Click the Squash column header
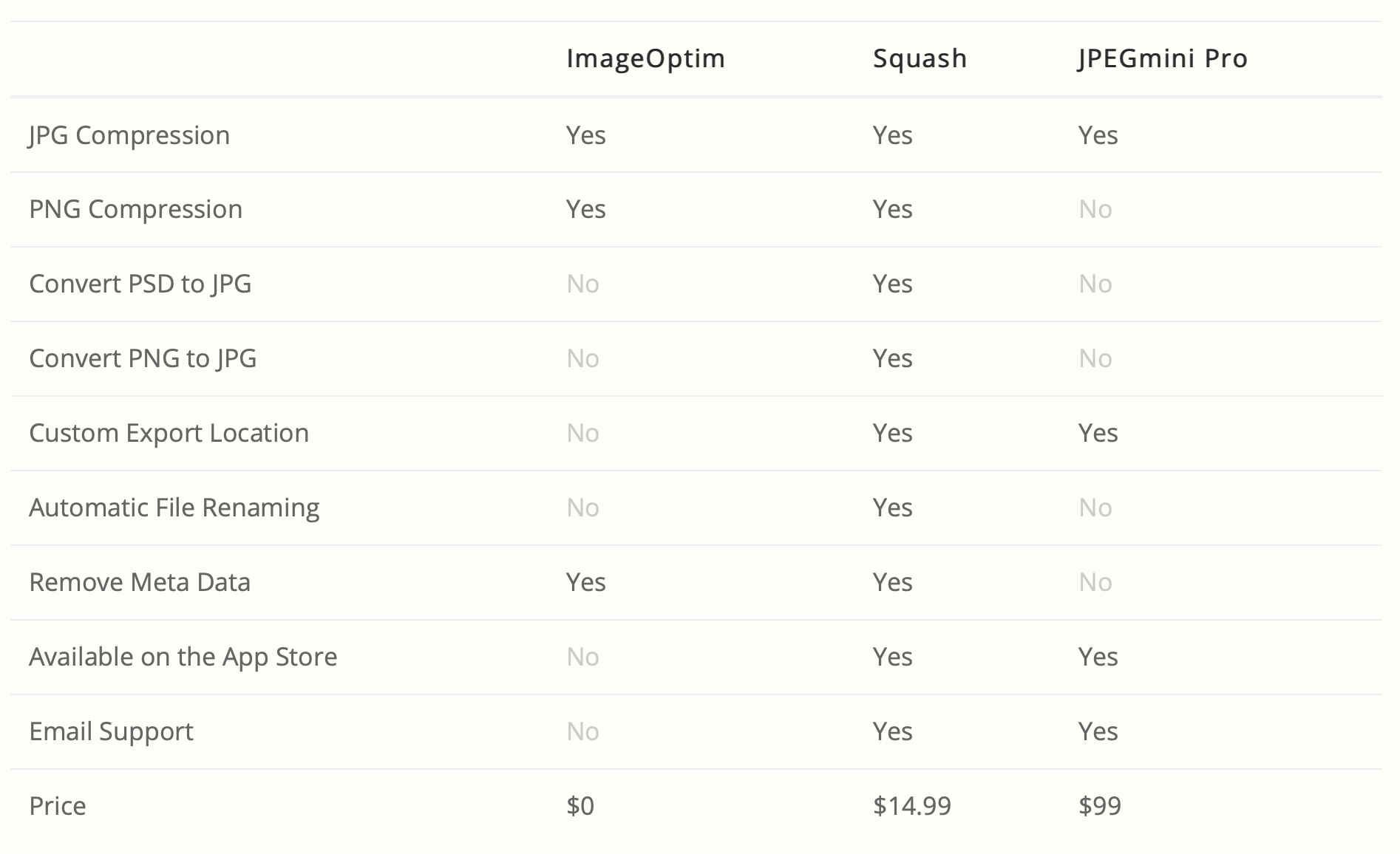1400x854 pixels. (920, 59)
